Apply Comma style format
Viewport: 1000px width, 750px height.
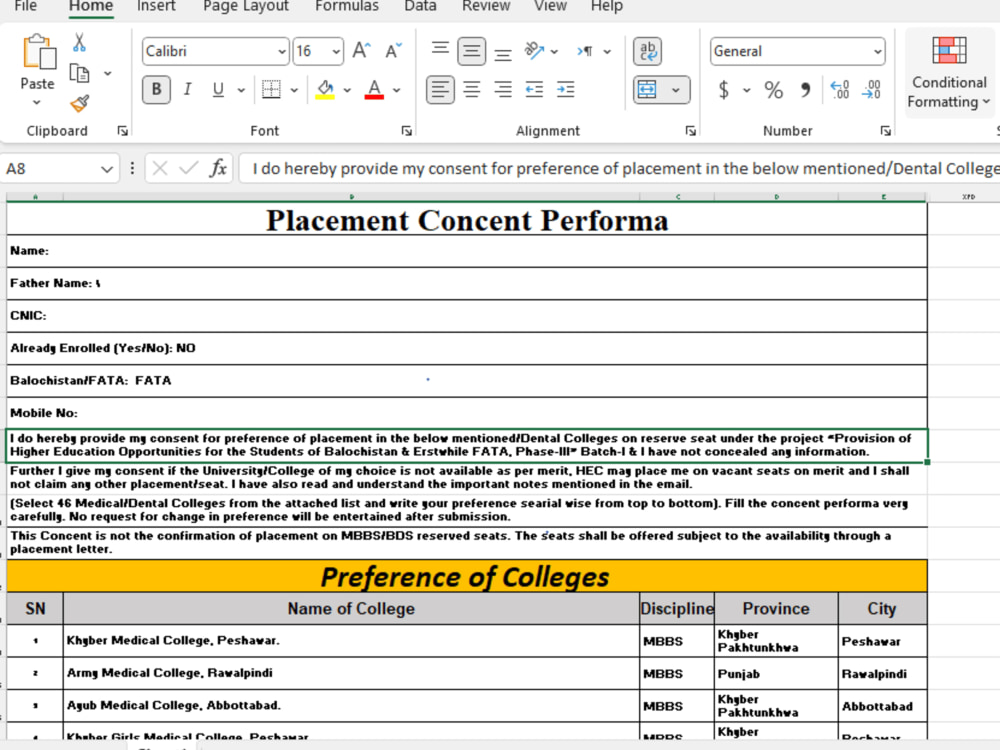click(x=805, y=90)
